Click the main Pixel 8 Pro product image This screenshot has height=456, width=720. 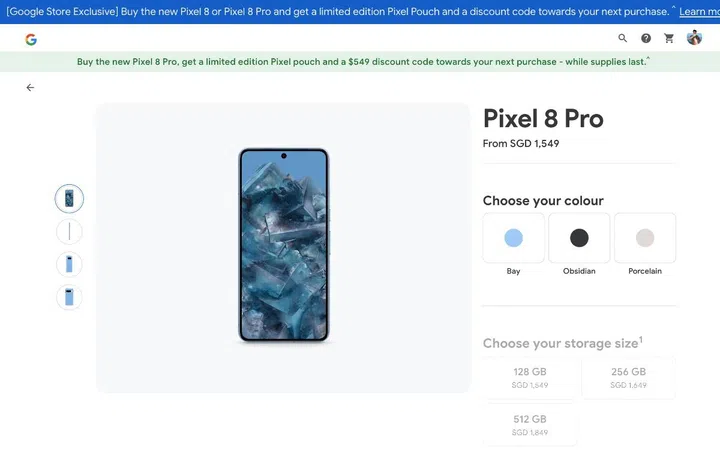click(x=283, y=245)
